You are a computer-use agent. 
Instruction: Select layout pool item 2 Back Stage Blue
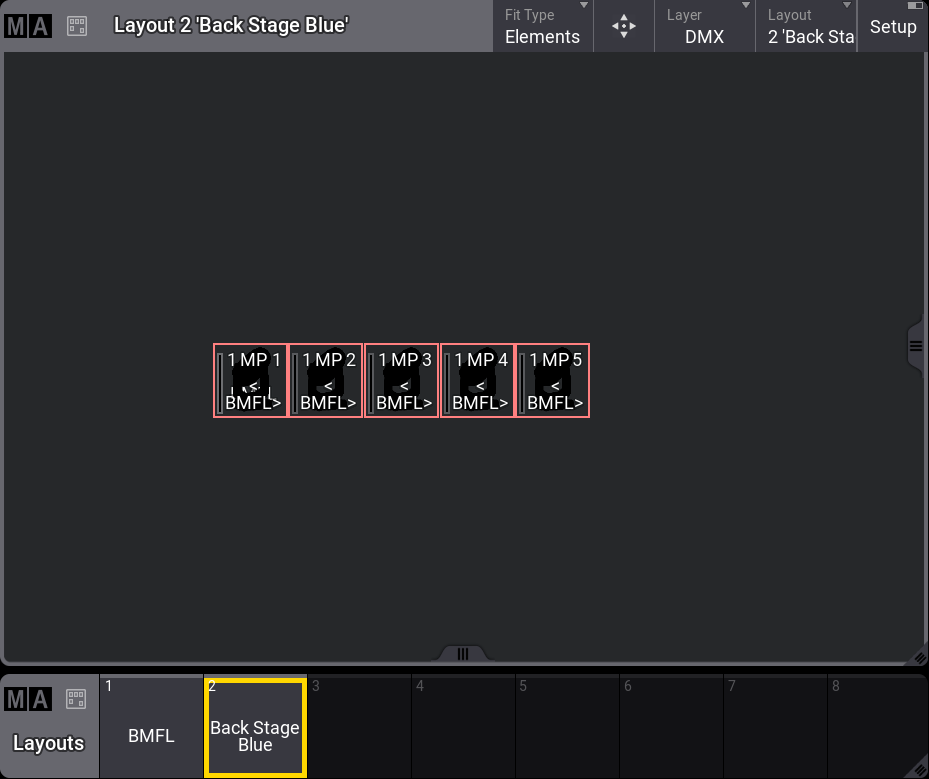click(255, 726)
